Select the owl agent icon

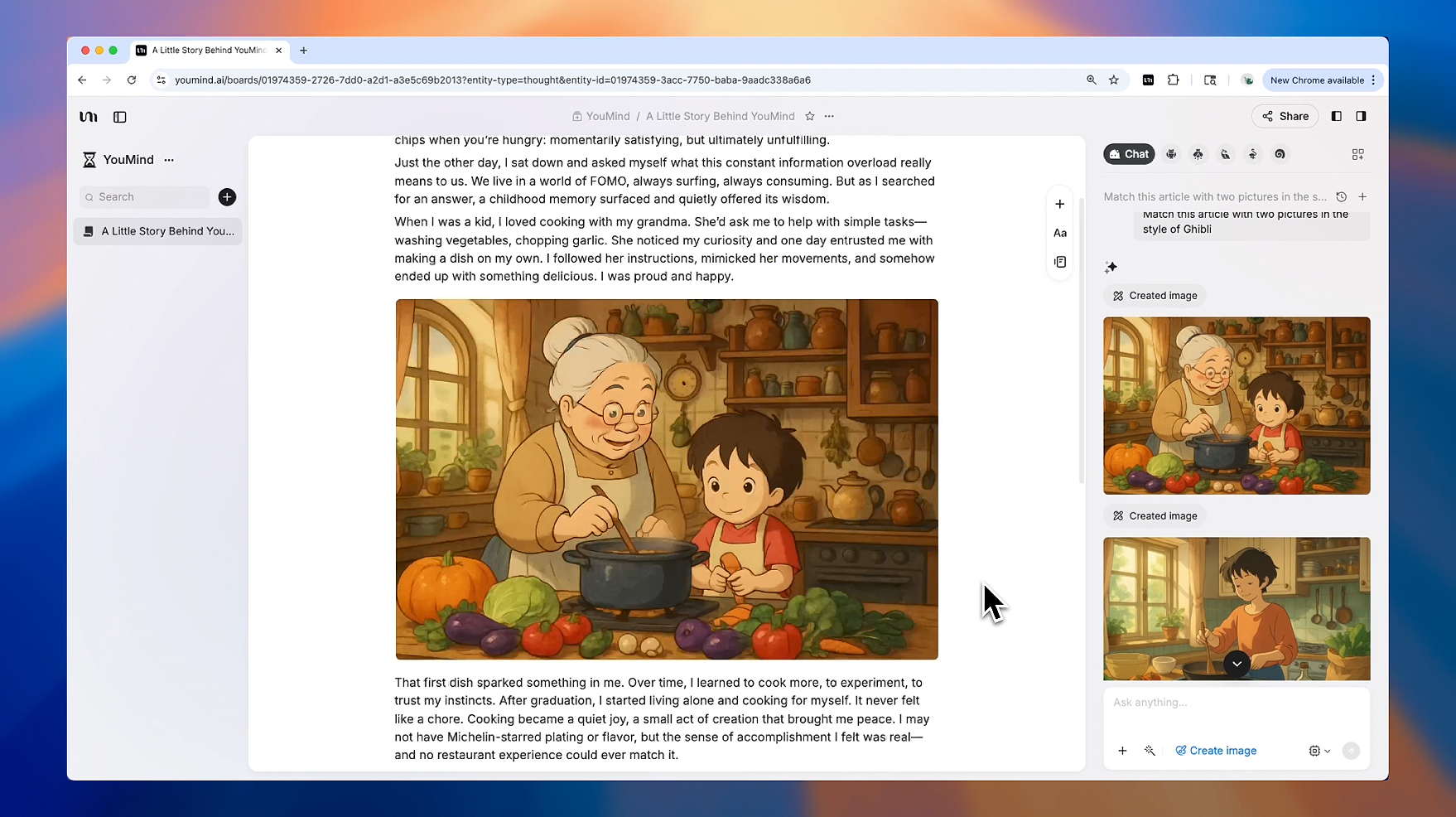coord(1171,154)
